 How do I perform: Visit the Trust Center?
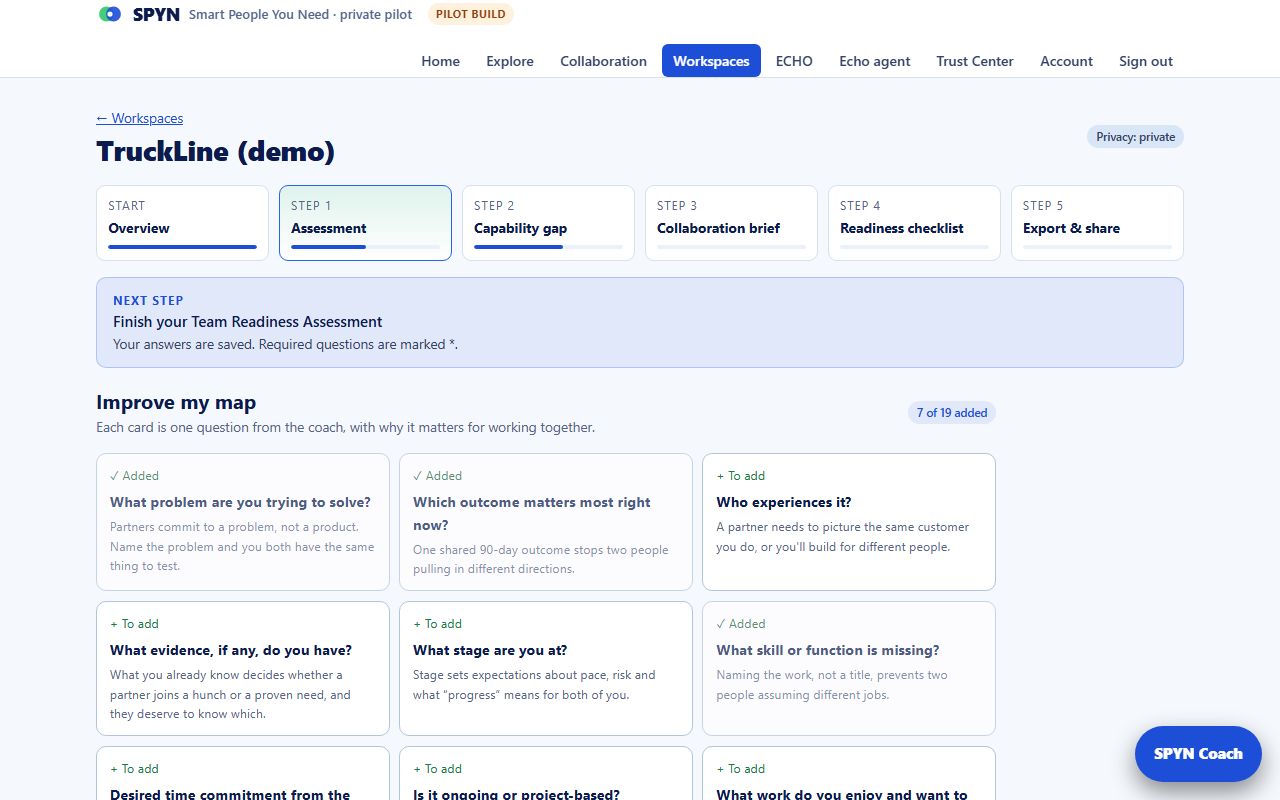point(975,61)
